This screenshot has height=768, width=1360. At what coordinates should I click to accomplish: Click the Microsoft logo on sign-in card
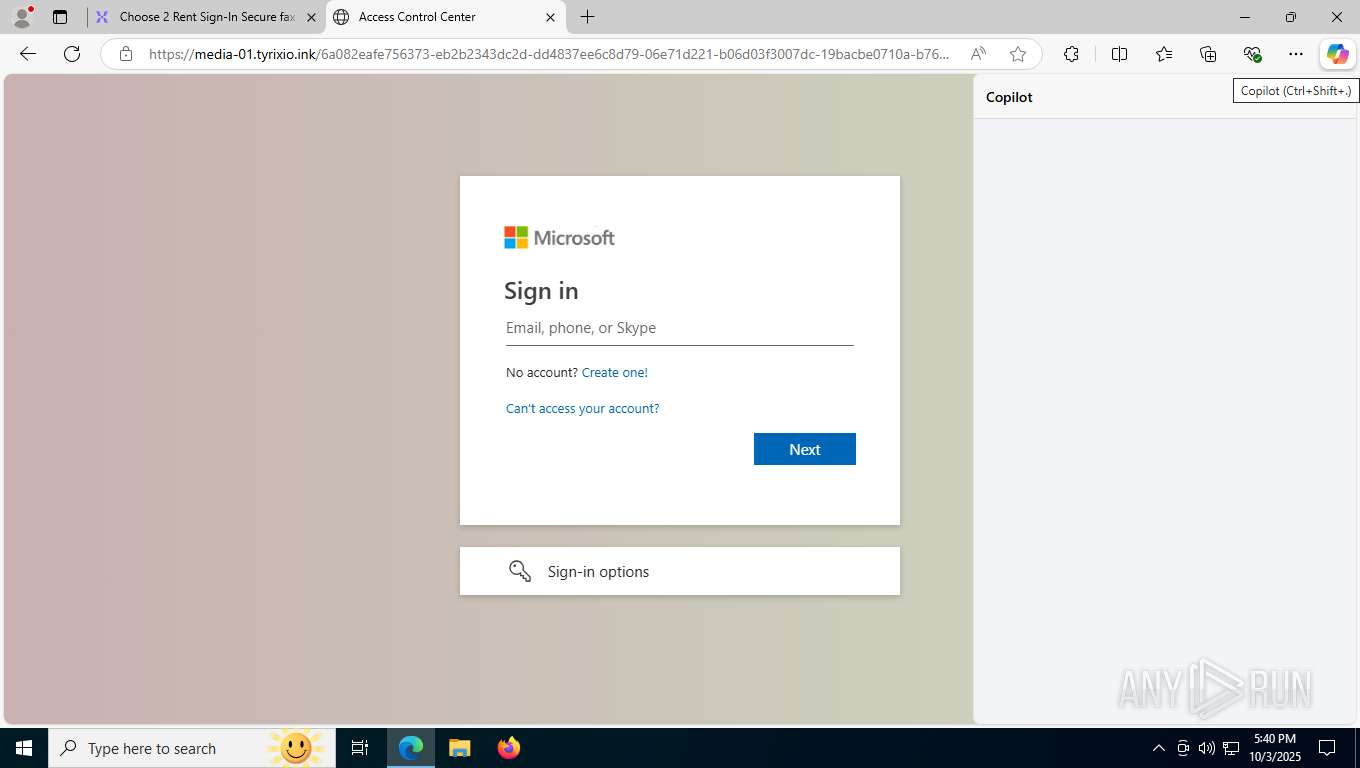[x=559, y=237]
